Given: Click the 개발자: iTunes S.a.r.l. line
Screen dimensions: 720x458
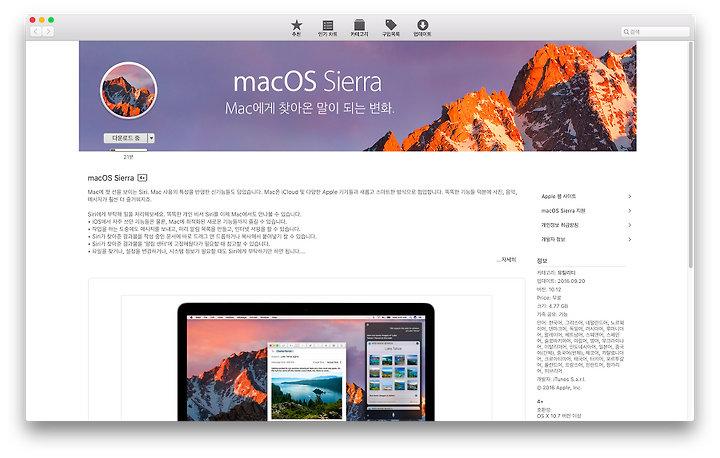Looking at the screenshot, I should pyautogui.click(x=561, y=379).
